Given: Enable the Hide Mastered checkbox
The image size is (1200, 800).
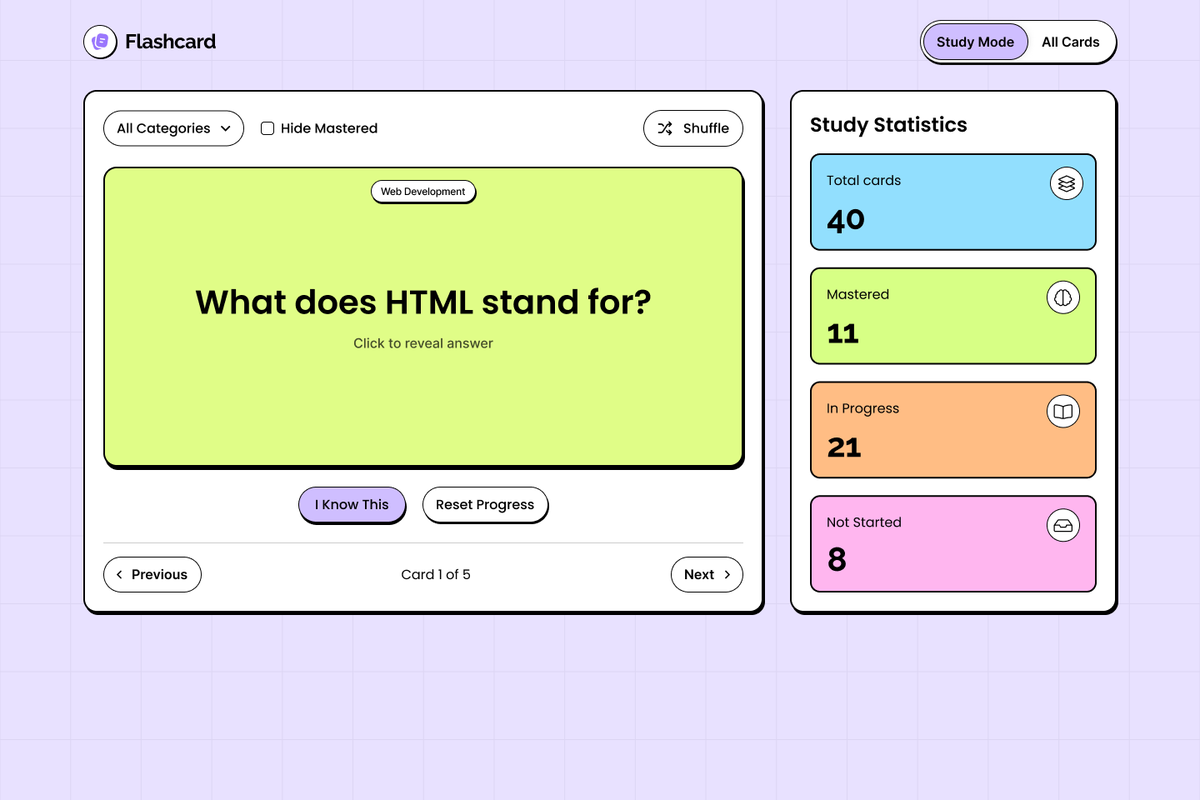Looking at the screenshot, I should (x=267, y=128).
